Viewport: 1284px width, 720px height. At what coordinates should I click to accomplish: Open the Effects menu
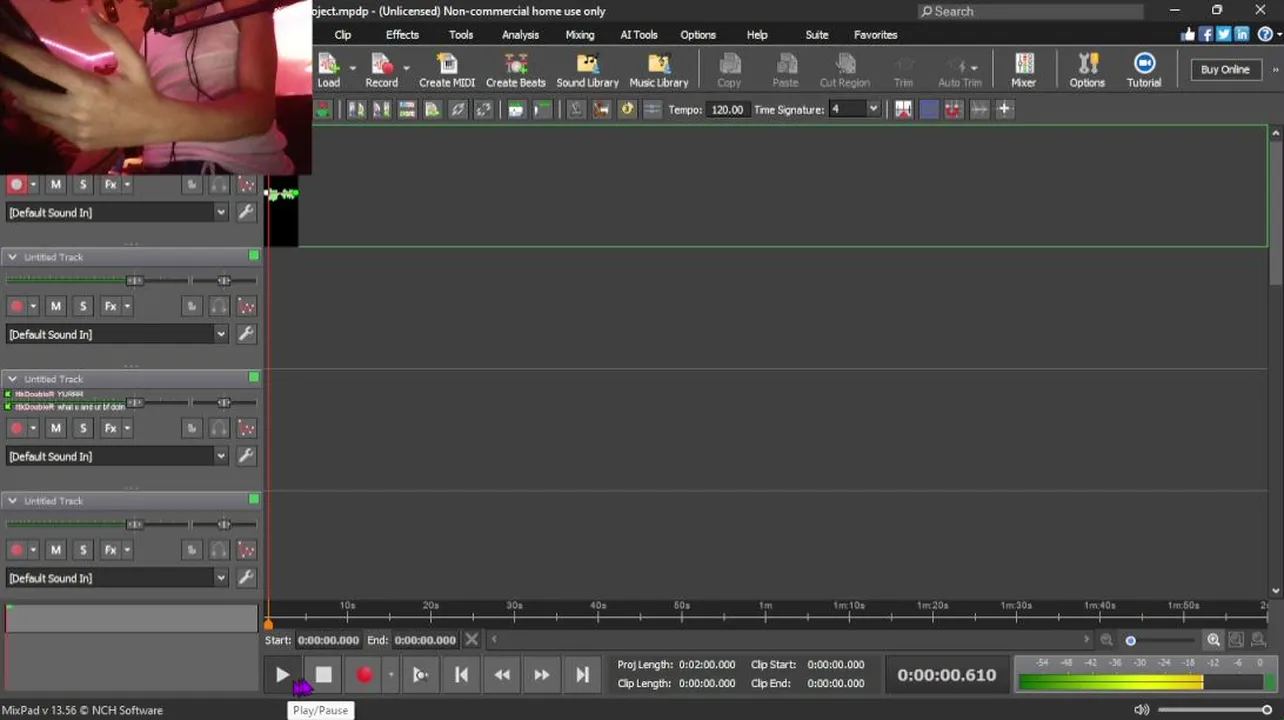(x=402, y=35)
